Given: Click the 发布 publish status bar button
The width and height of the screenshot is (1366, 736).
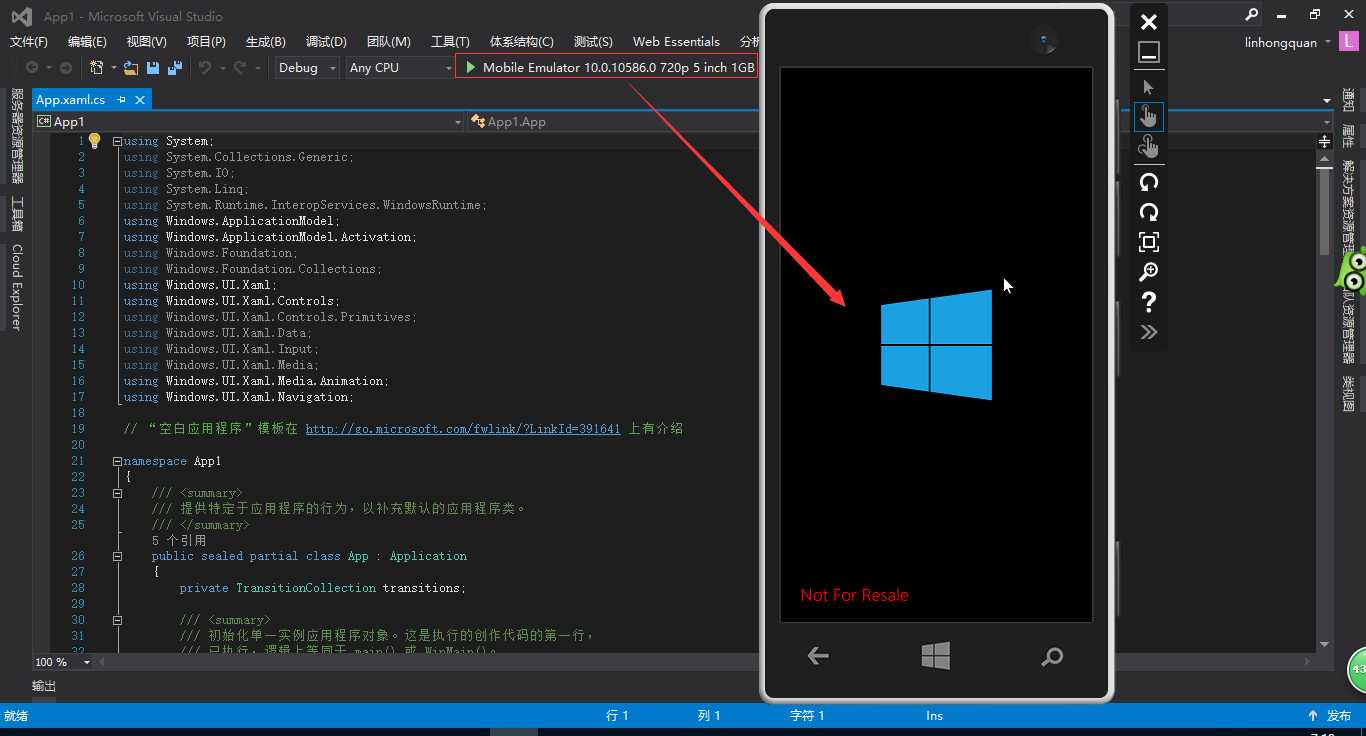Looking at the screenshot, I should (x=1330, y=716).
